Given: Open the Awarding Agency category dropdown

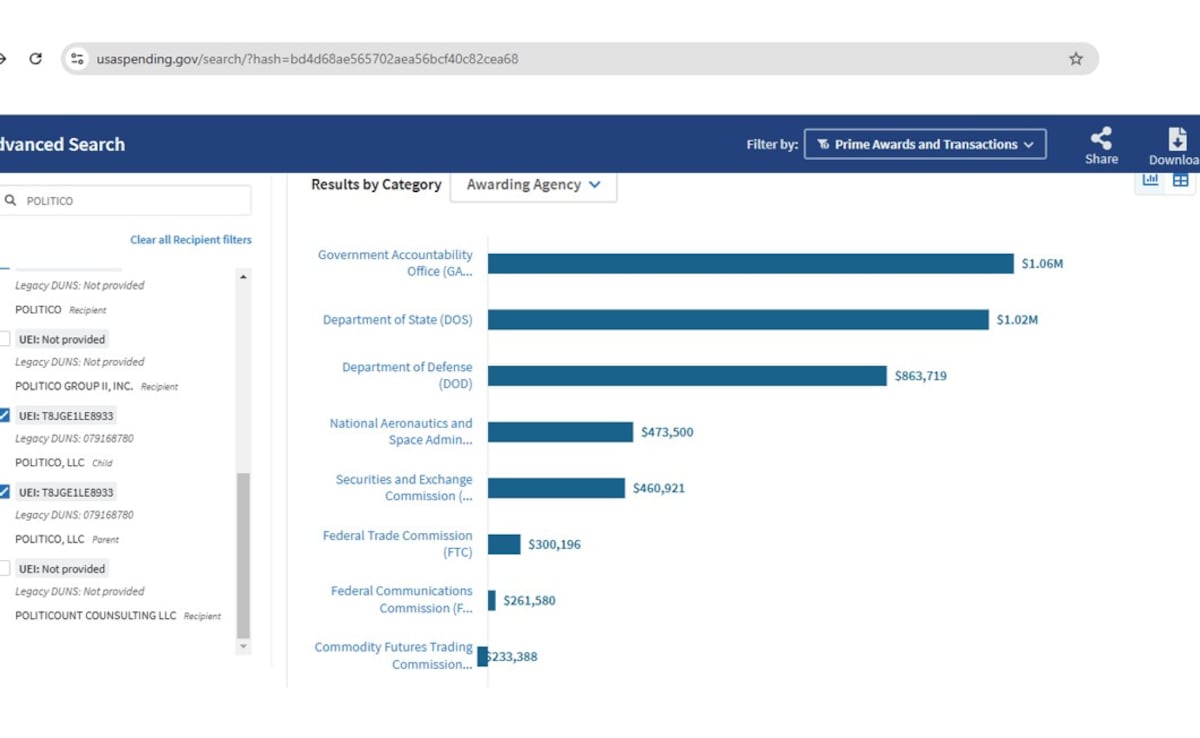Looking at the screenshot, I should (x=533, y=185).
